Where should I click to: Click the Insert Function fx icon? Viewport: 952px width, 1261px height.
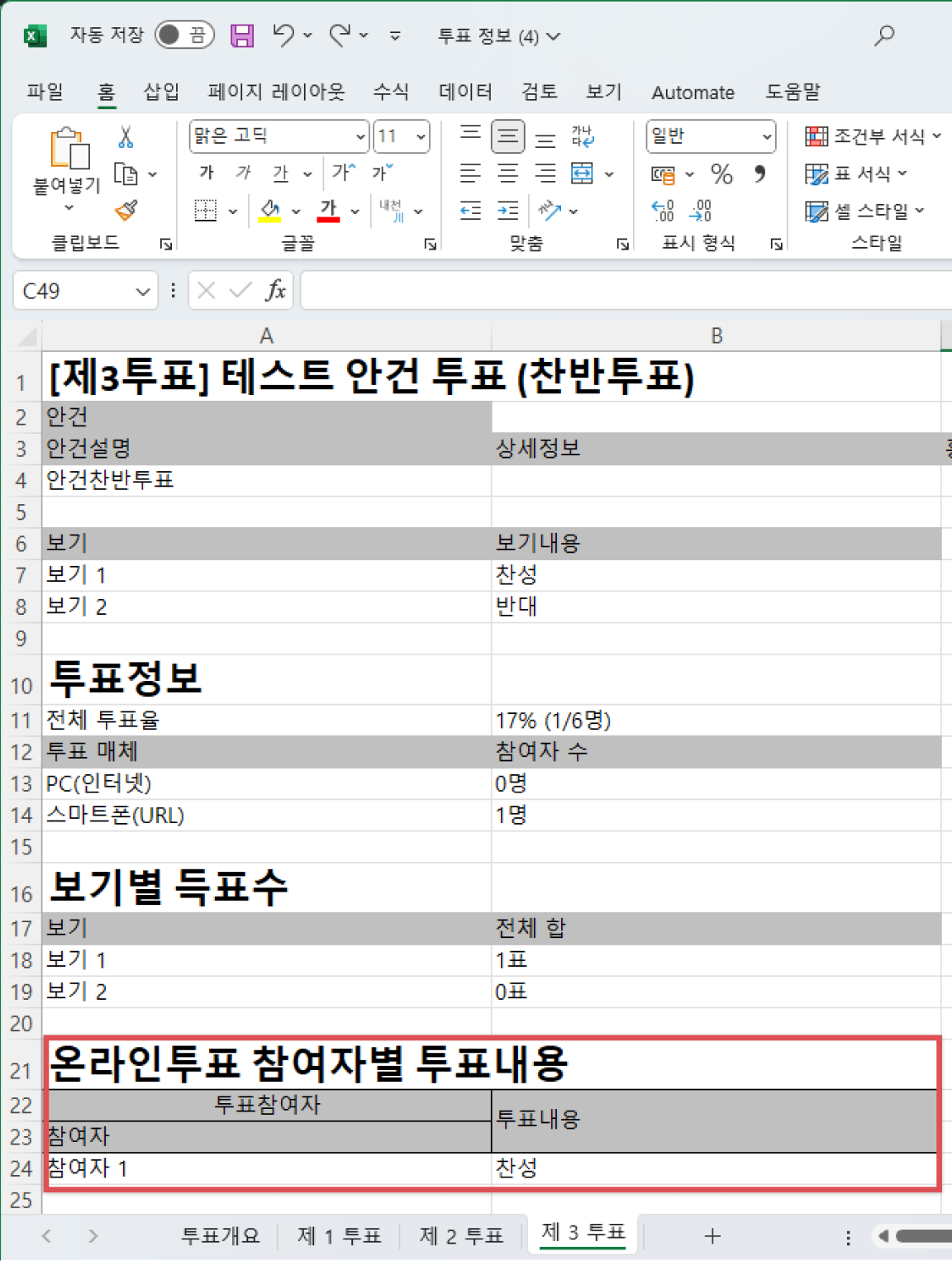(x=275, y=291)
